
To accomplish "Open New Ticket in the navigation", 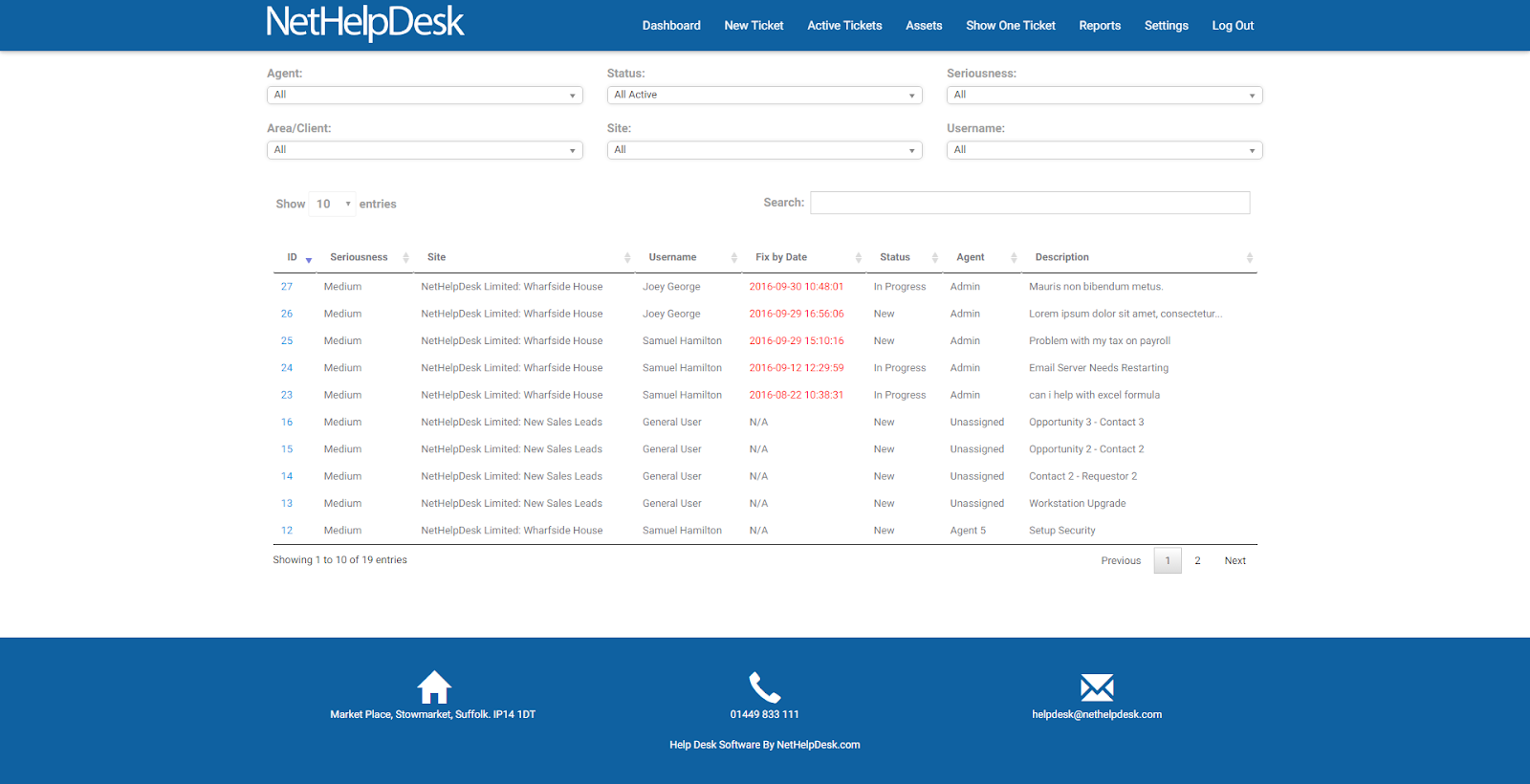I will tap(754, 26).
